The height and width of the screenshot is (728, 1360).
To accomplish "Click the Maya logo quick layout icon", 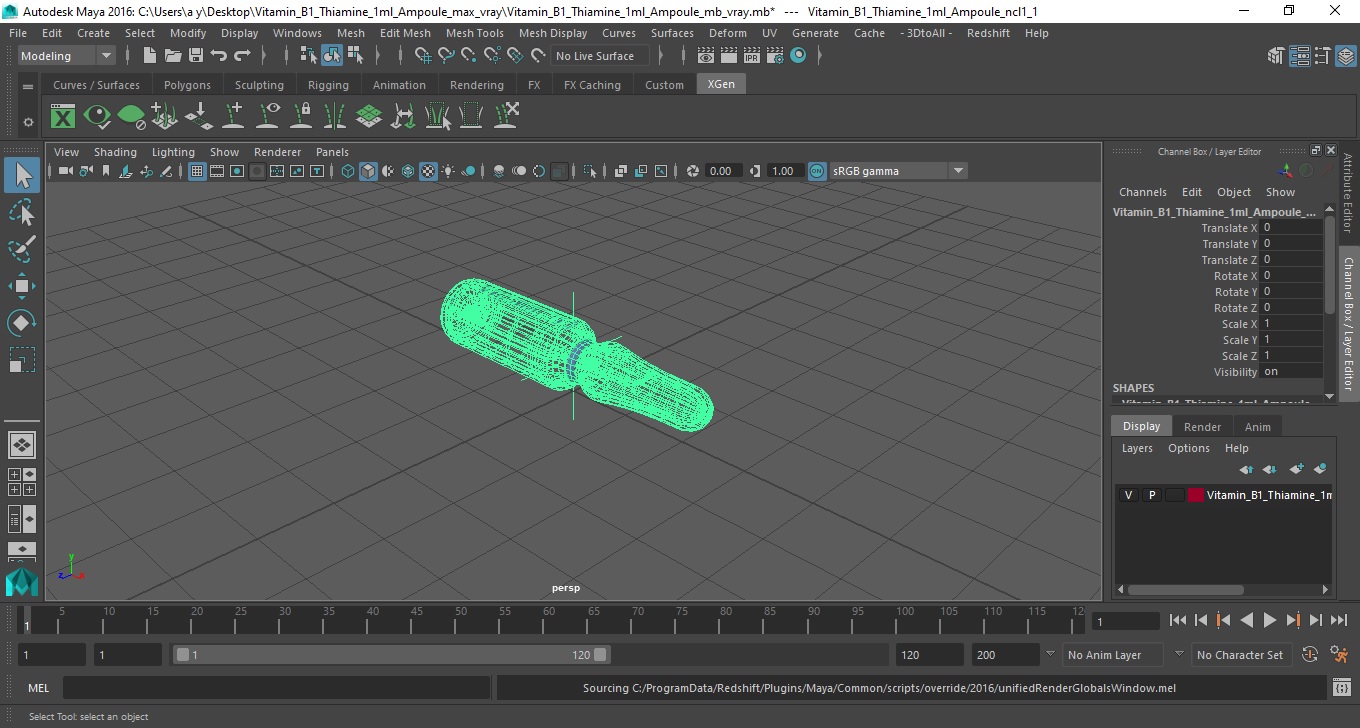I will tap(22, 581).
